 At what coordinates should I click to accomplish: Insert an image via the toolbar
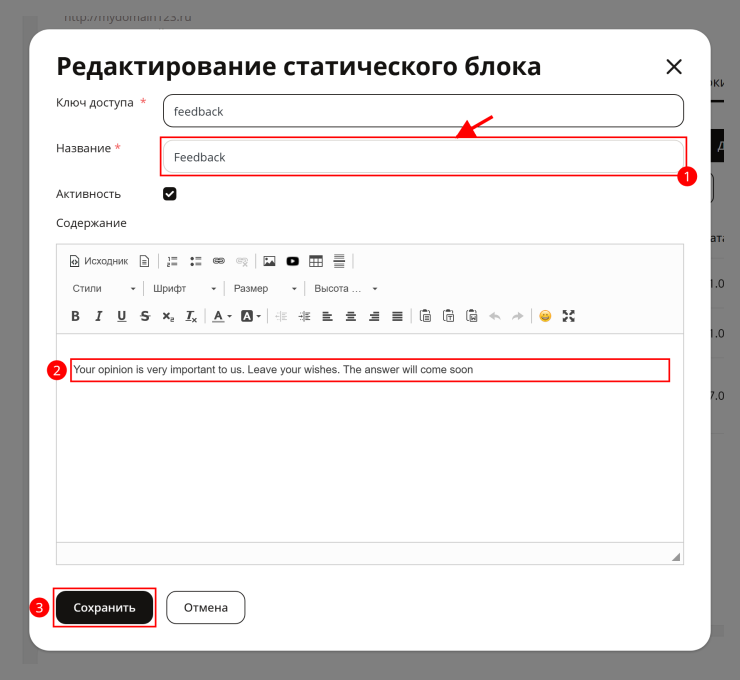[x=269, y=261]
